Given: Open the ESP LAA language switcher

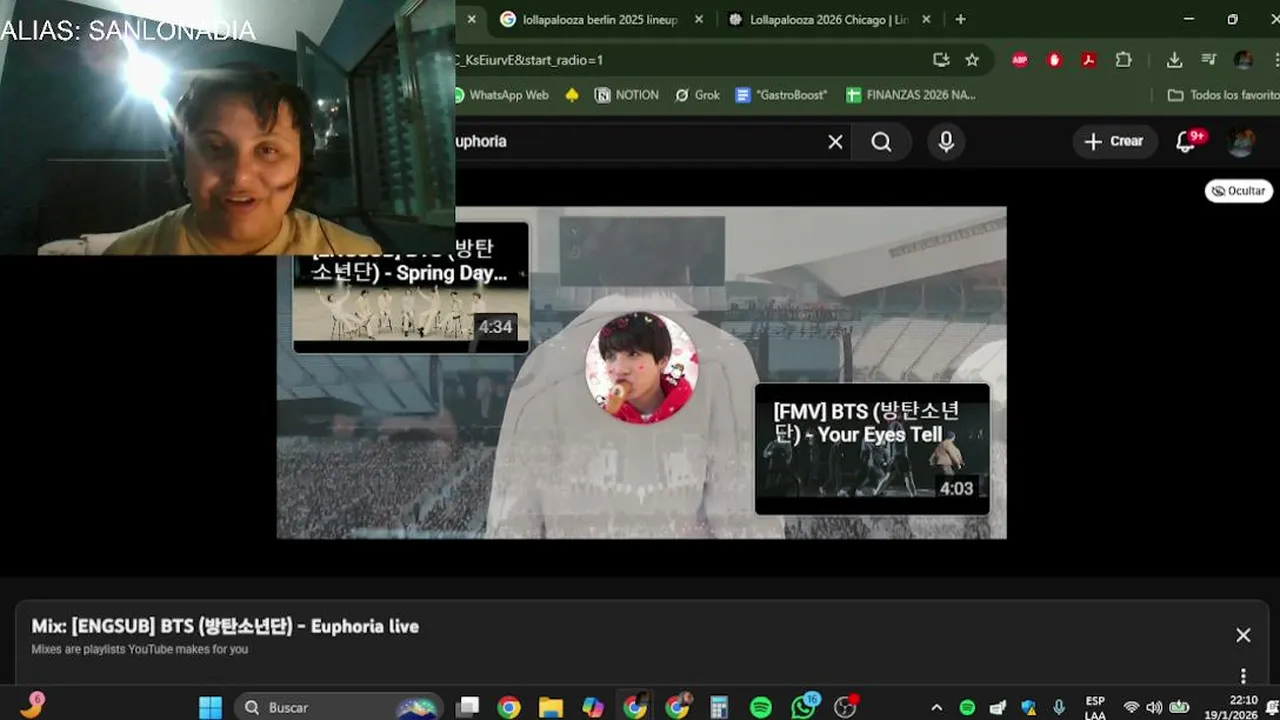Looking at the screenshot, I should coord(1095,707).
